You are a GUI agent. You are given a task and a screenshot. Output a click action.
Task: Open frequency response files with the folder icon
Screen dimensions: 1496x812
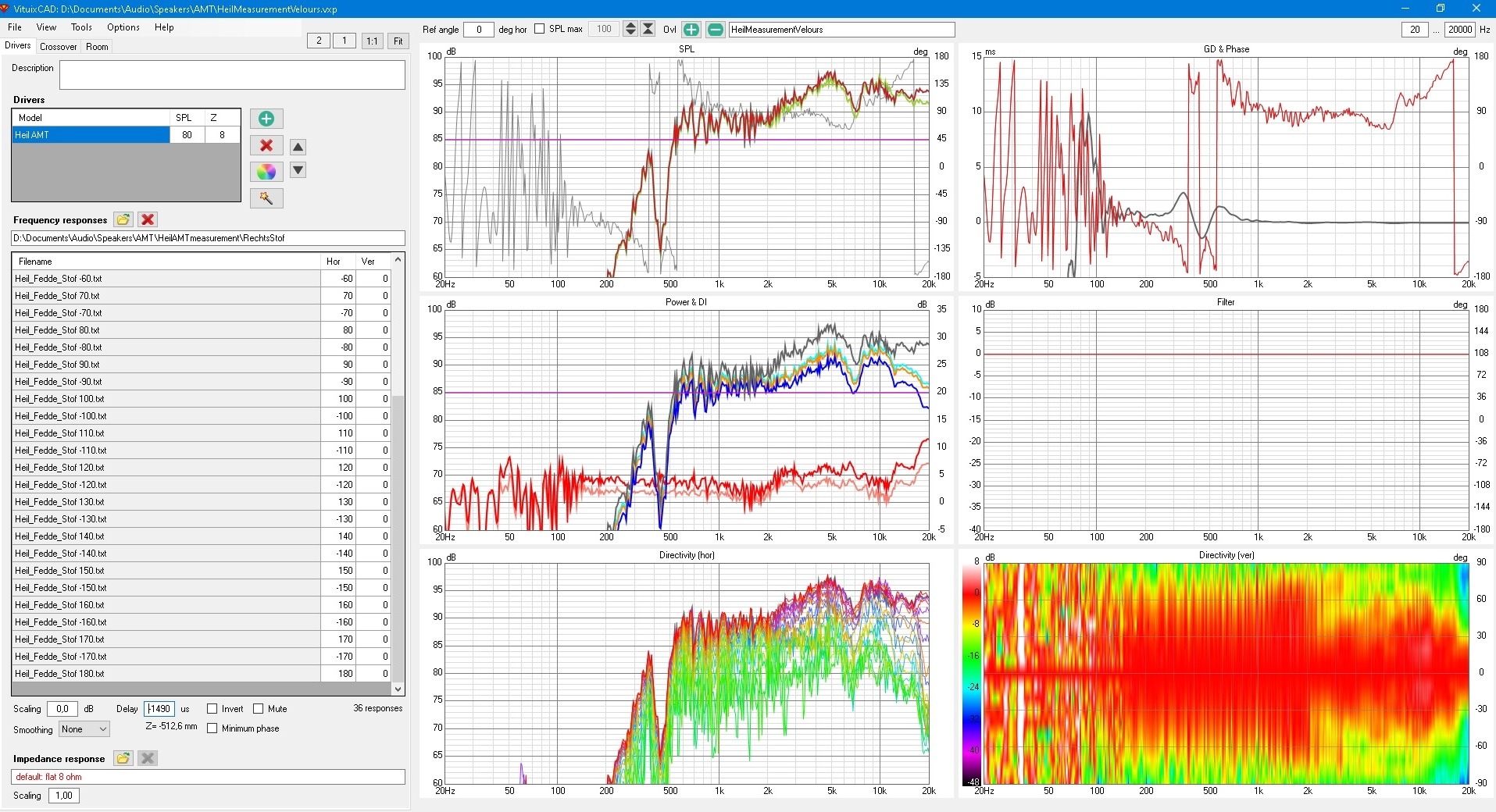[x=123, y=219]
